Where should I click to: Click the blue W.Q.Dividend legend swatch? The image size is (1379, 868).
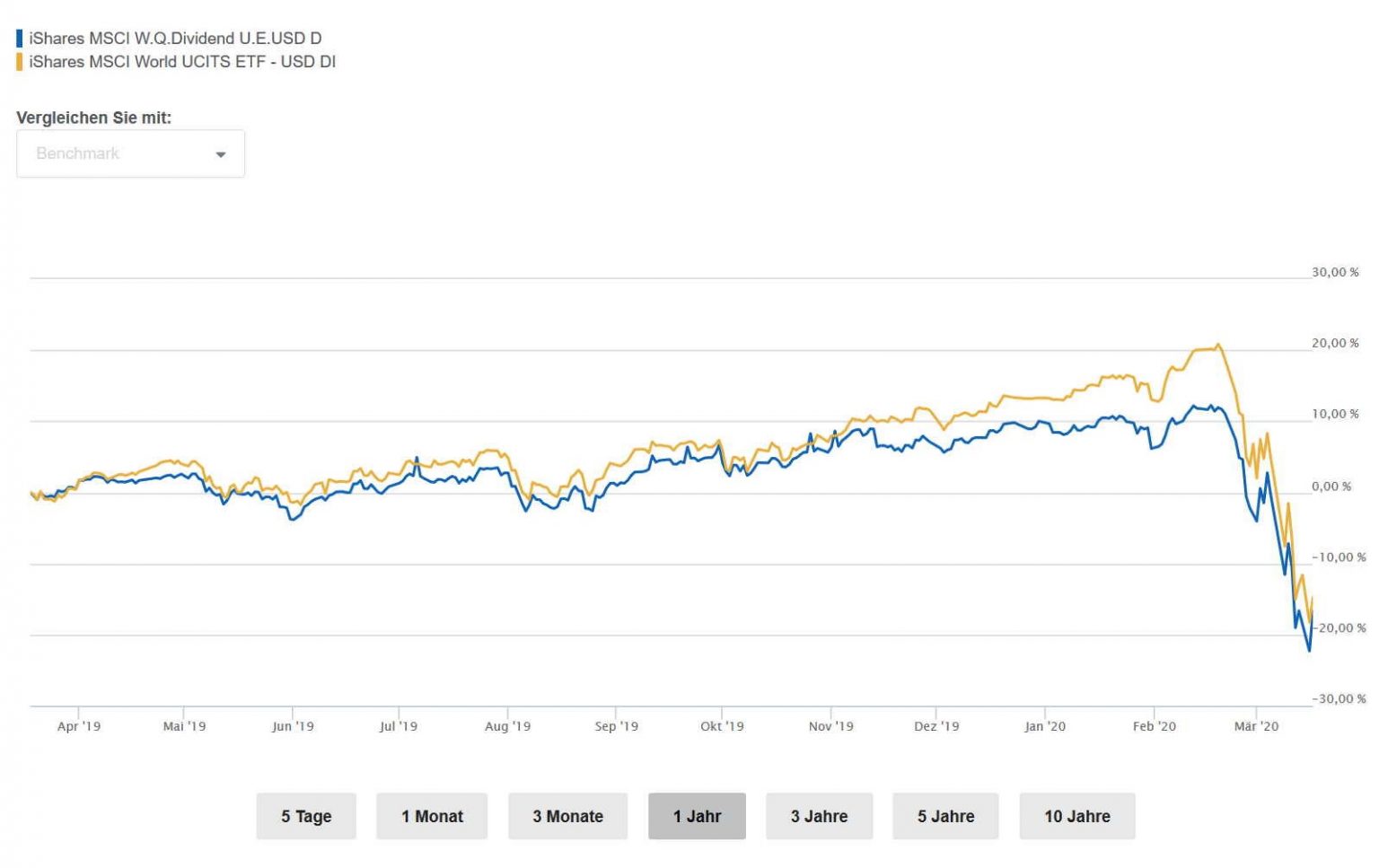click(20, 39)
